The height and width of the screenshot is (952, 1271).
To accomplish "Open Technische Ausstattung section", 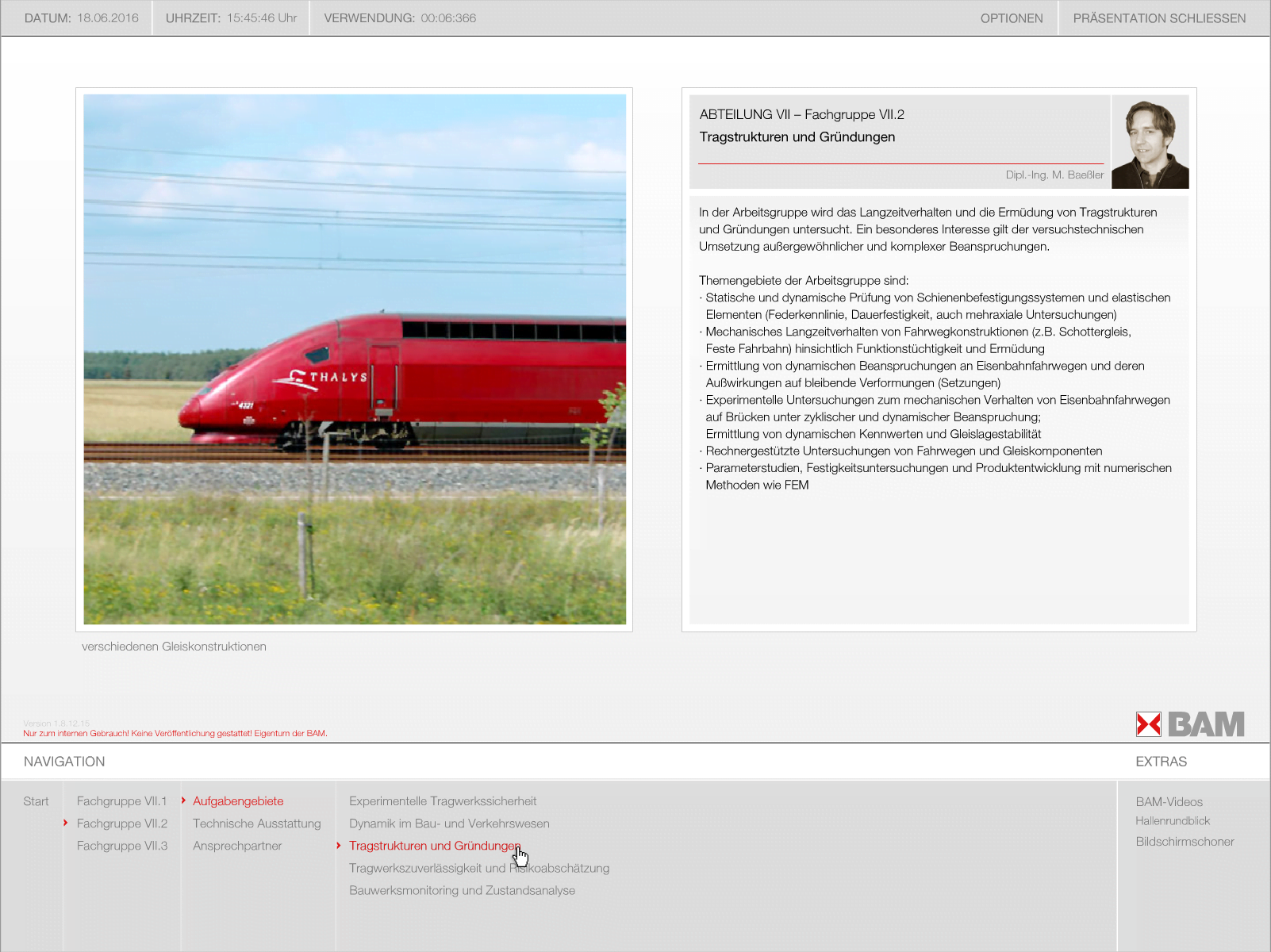I will (x=256, y=823).
